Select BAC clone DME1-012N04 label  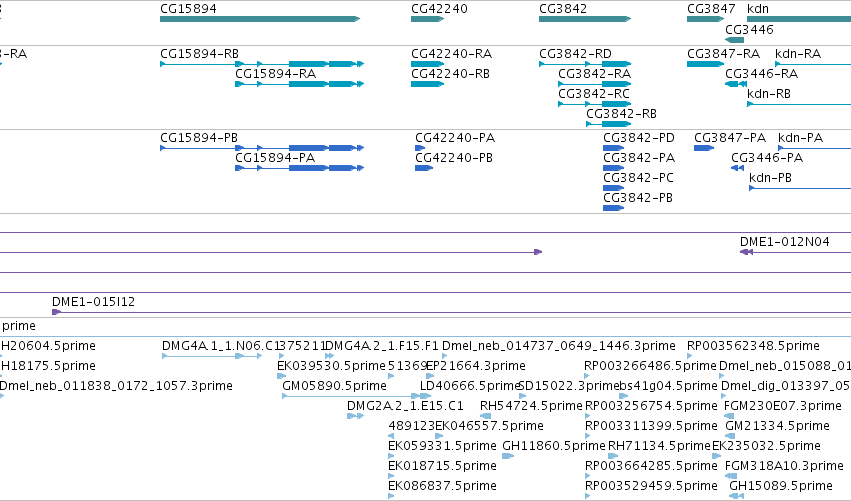[x=785, y=242]
